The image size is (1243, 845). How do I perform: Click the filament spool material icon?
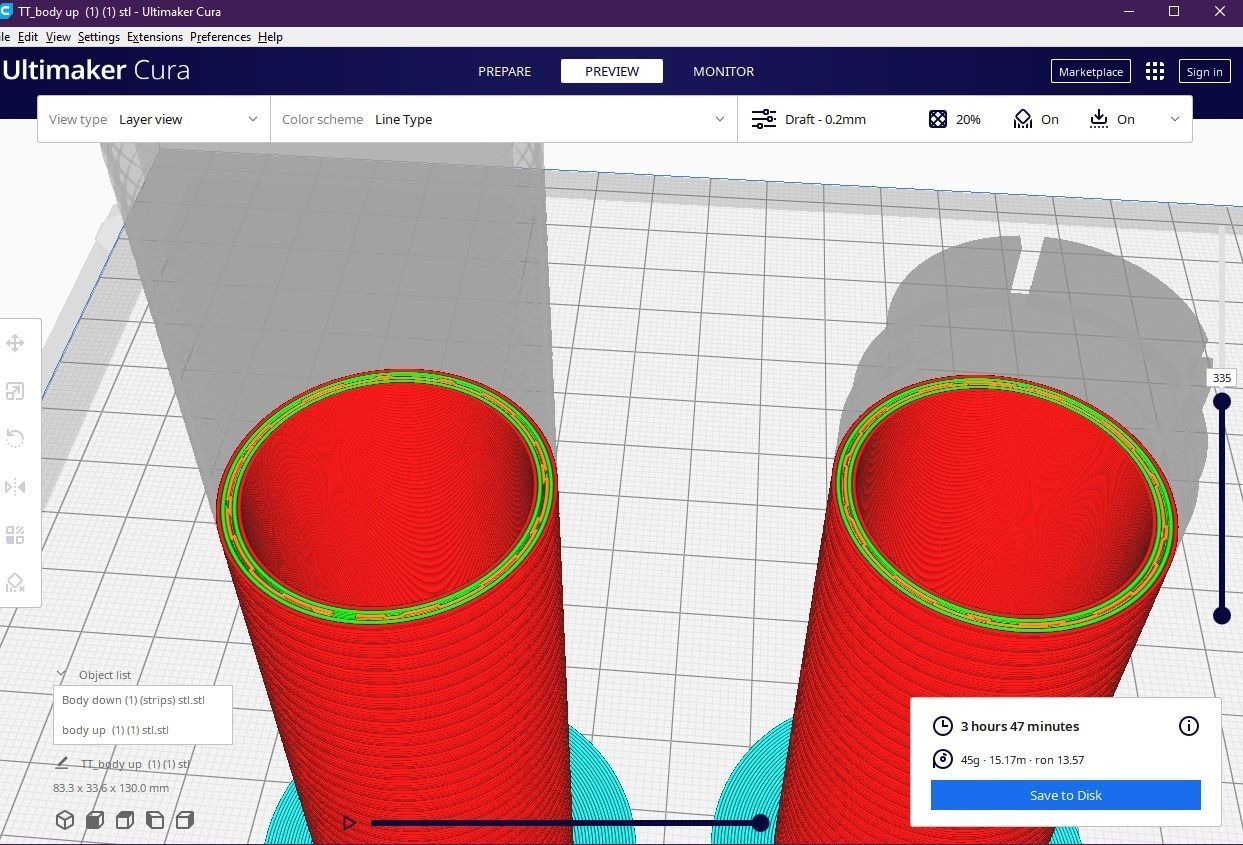pos(942,759)
